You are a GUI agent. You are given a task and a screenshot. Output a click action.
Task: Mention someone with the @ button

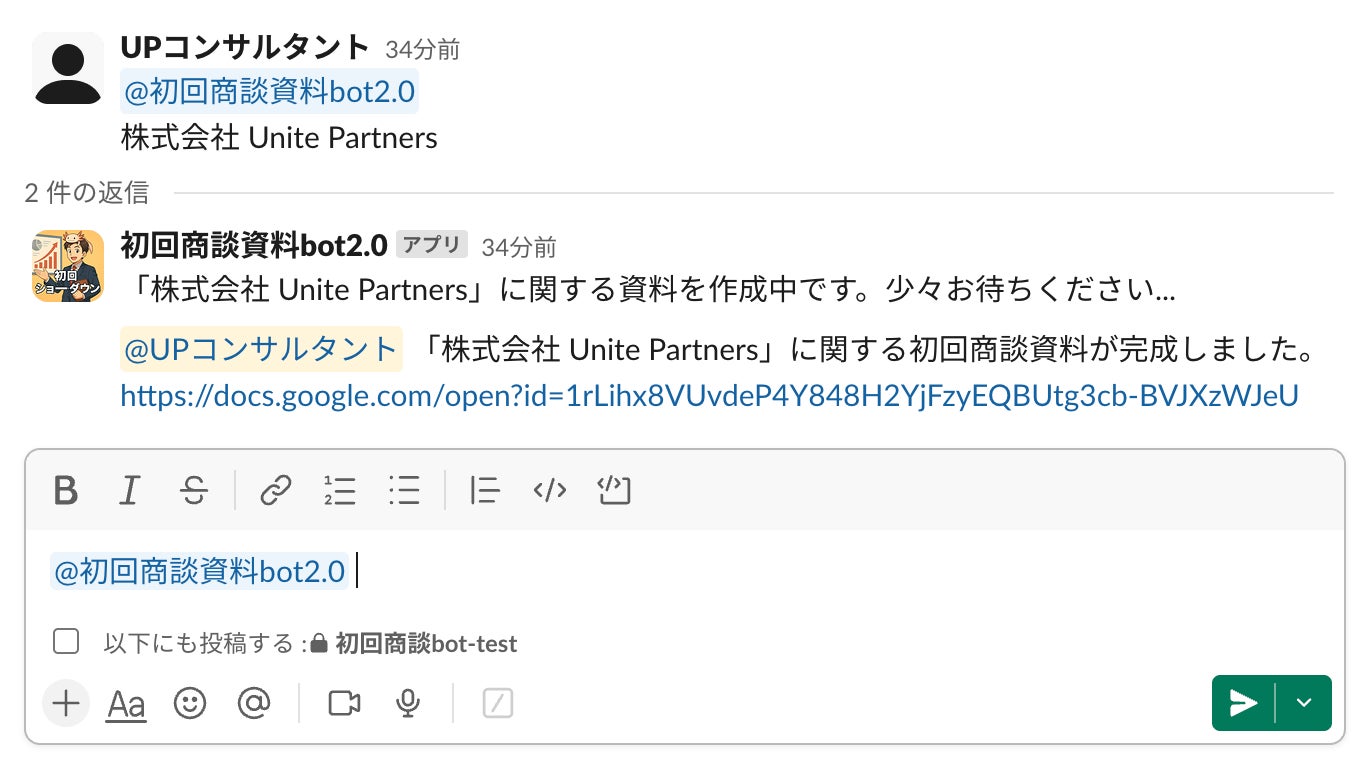[254, 704]
